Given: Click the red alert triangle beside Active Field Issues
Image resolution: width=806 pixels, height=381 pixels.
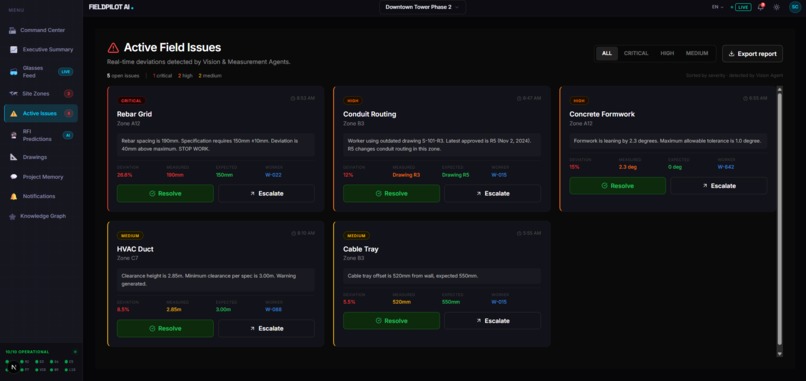Looking at the screenshot, I should click(113, 48).
